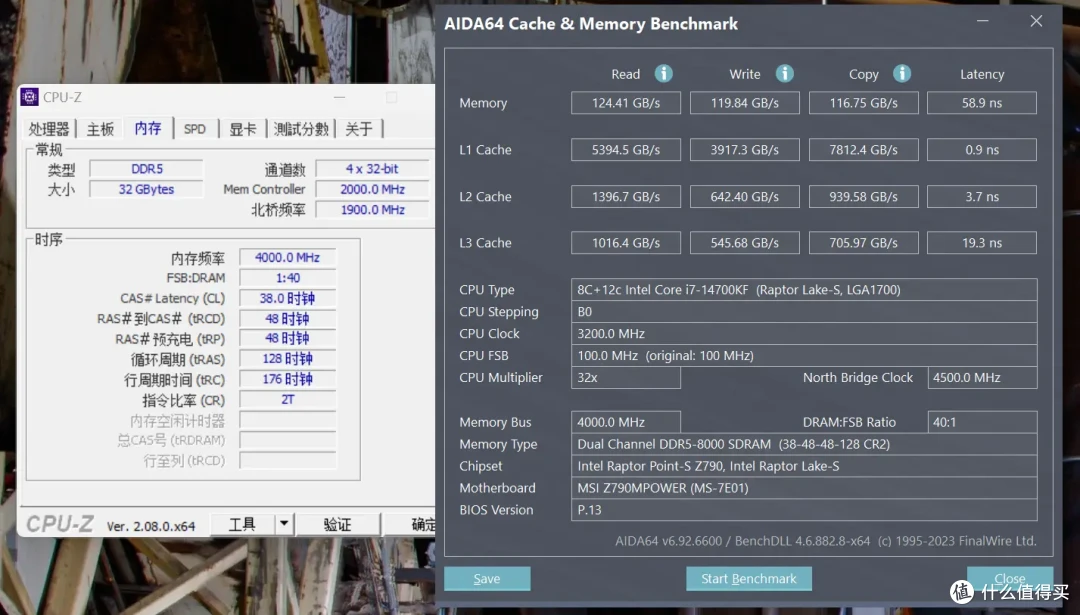Click the L1 Cache Write value 3917.3 GB/s
The image size is (1080, 615).
[x=745, y=149]
